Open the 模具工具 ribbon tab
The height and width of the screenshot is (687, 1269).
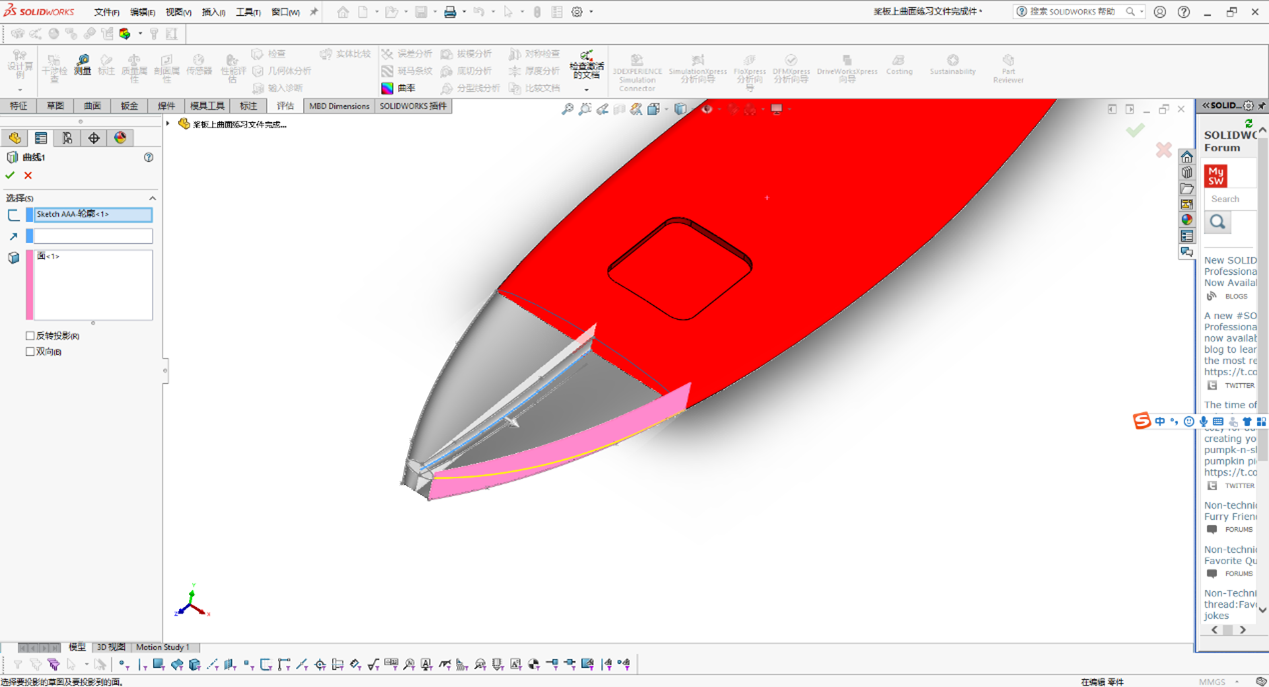point(207,106)
